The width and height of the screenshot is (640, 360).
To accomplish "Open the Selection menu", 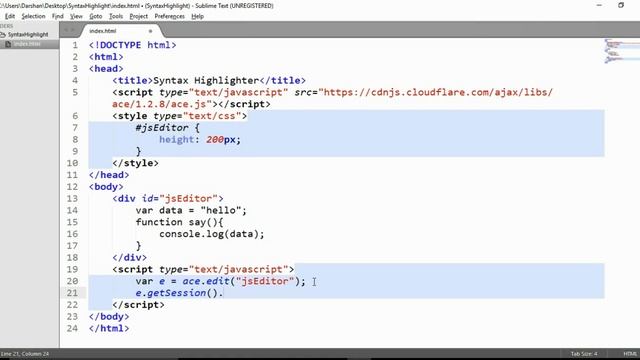I will [x=33, y=16].
